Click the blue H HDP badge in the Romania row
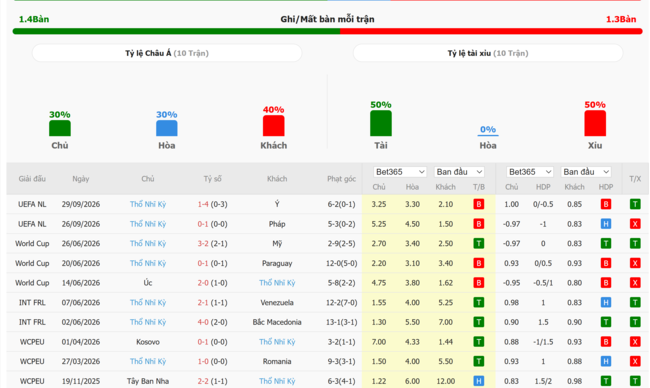Viewport: 650px width, 388px height. tap(606, 361)
